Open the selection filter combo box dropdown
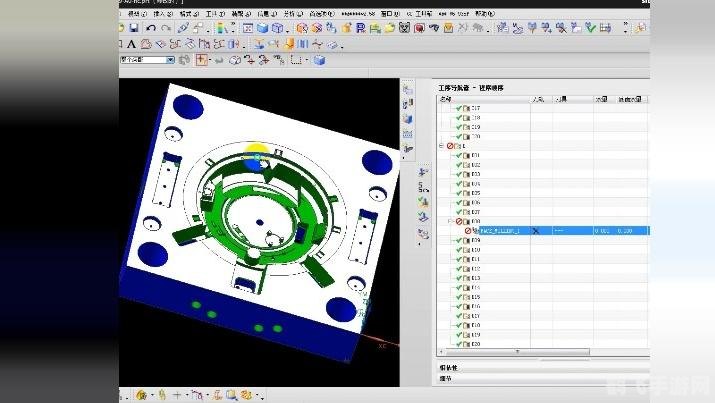Screen dimensions: 715x403 pyautogui.click(x=170, y=60)
